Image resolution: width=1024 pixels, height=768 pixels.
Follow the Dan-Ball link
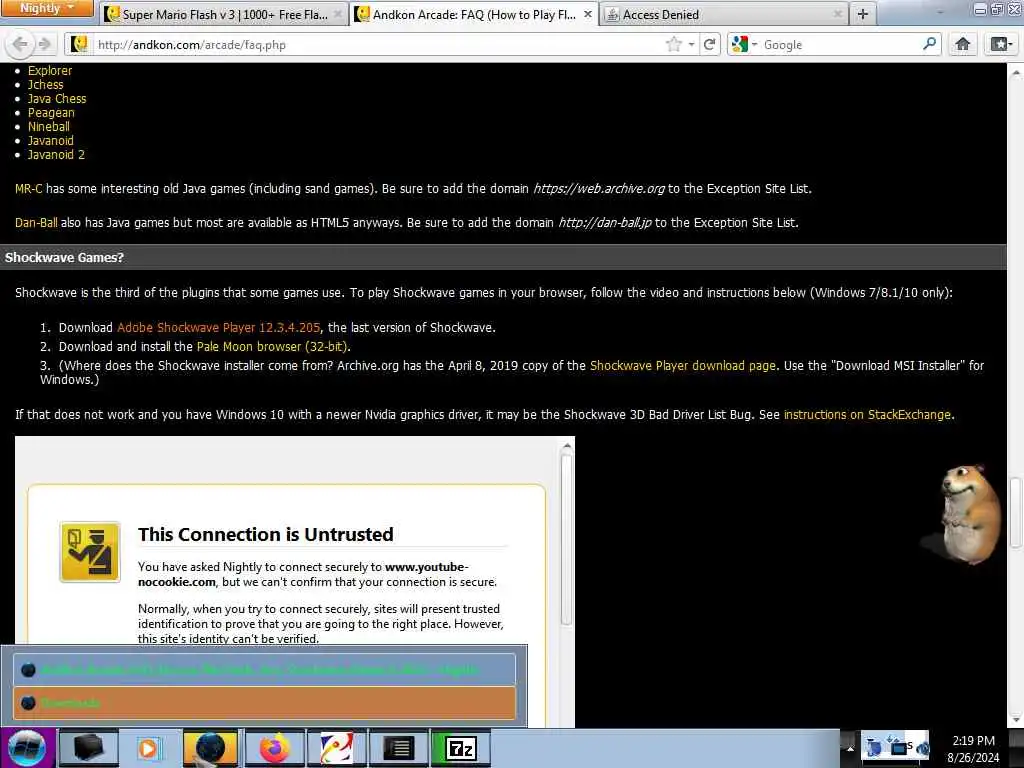pyautogui.click(x=36, y=223)
